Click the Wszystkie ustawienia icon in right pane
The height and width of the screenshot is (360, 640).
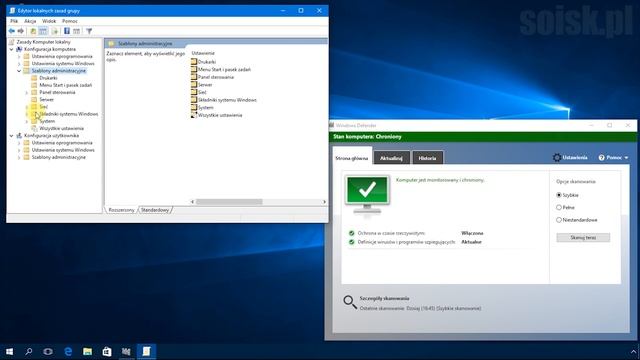(194, 115)
